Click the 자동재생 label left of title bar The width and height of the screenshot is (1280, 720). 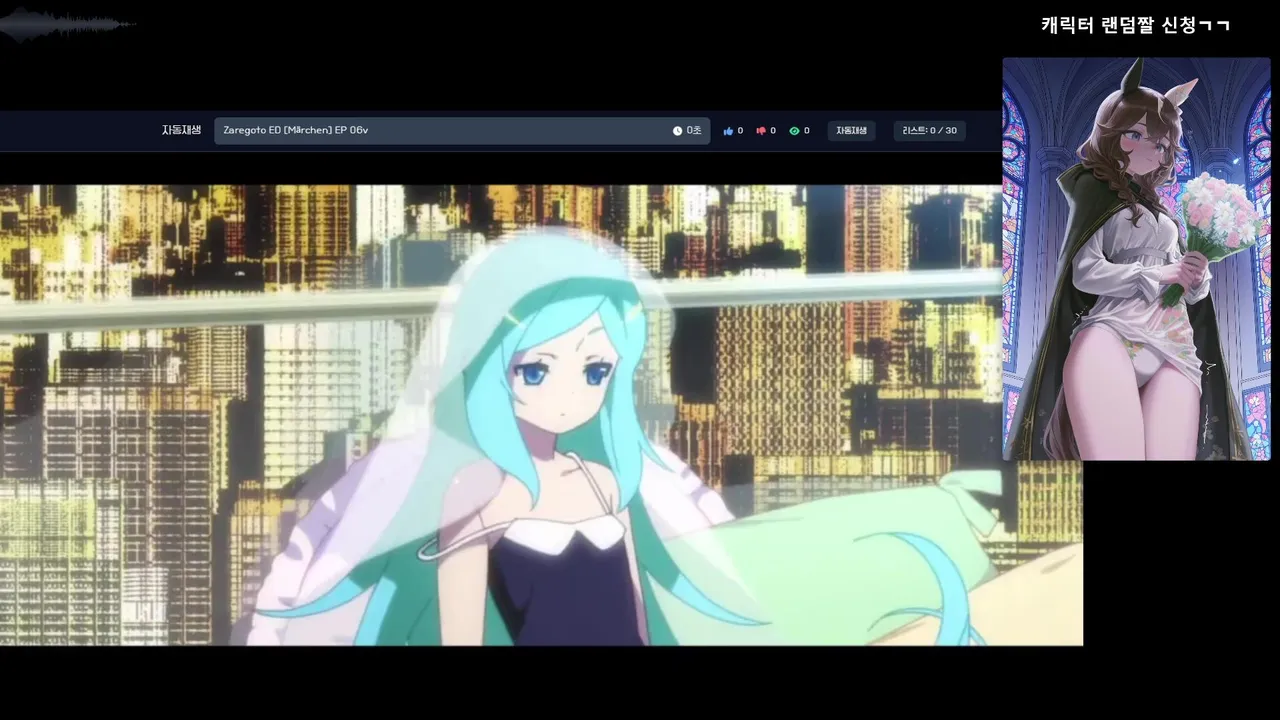(x=181, y=131)
